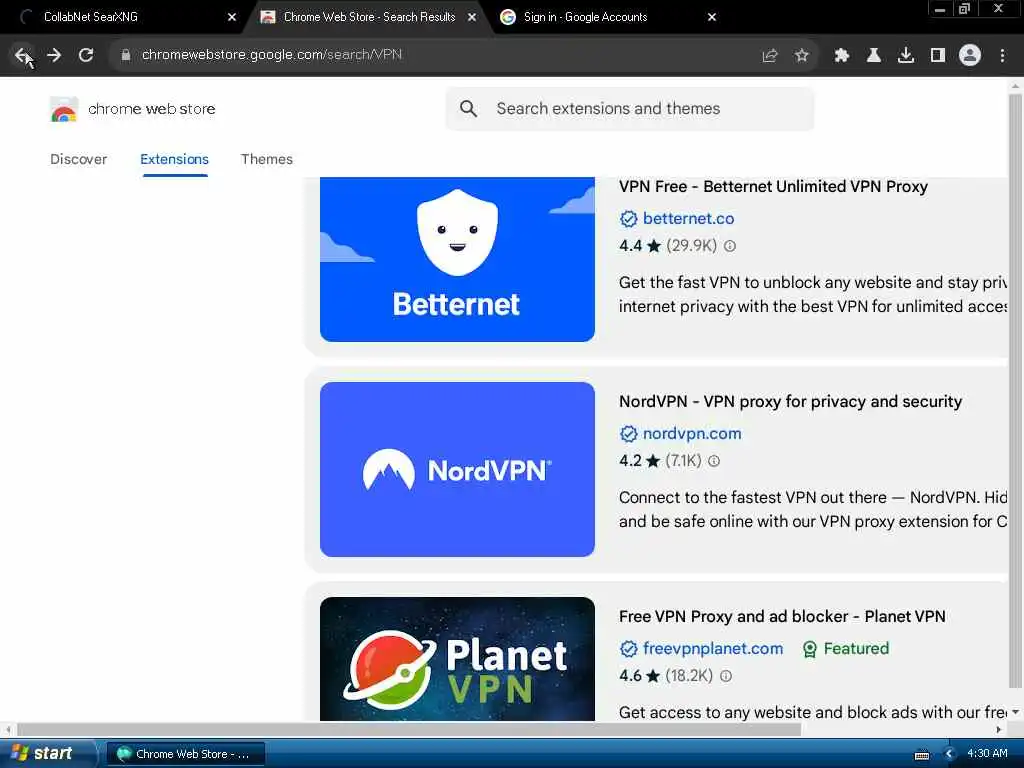Click the scroll-down arrow of the vertical scrollbar
This screenshot has width=1024, height=768.
pyautogui.click(x=1015, y=712)
